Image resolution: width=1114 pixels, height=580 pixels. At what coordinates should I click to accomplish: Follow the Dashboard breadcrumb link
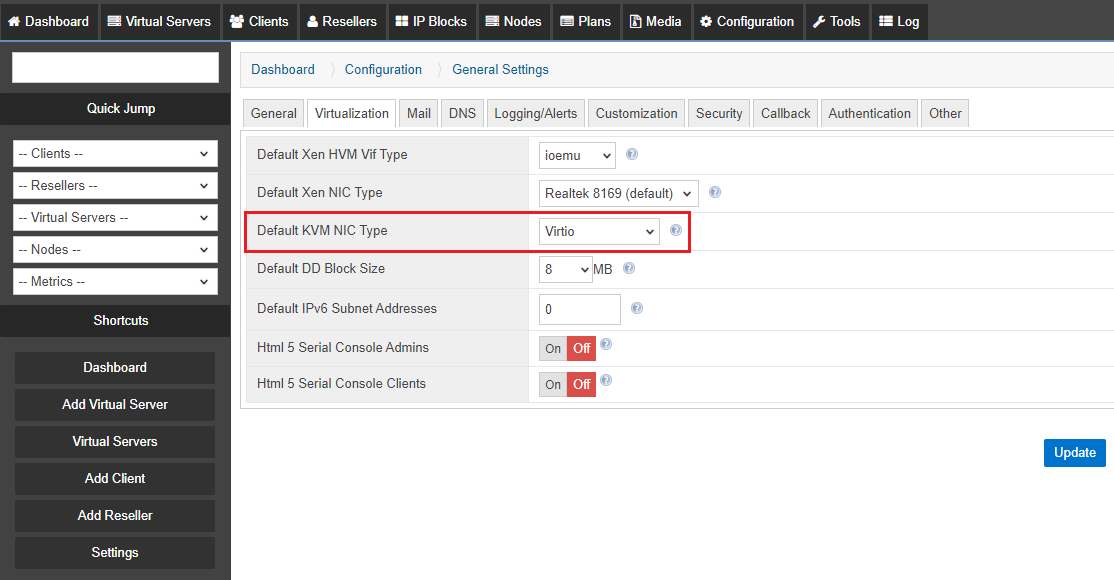283,70
